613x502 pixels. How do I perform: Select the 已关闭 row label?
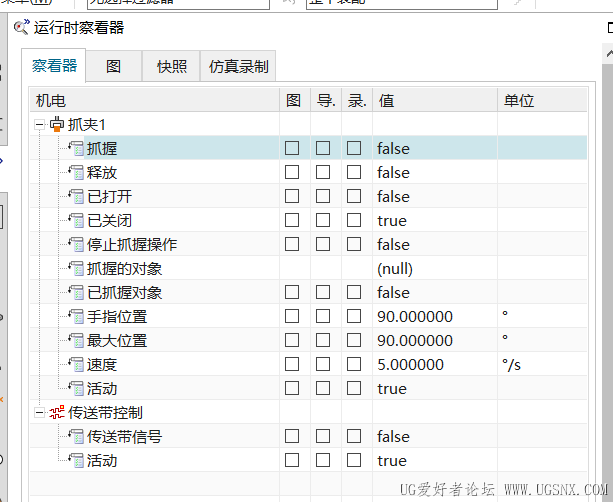pos(109,221)
